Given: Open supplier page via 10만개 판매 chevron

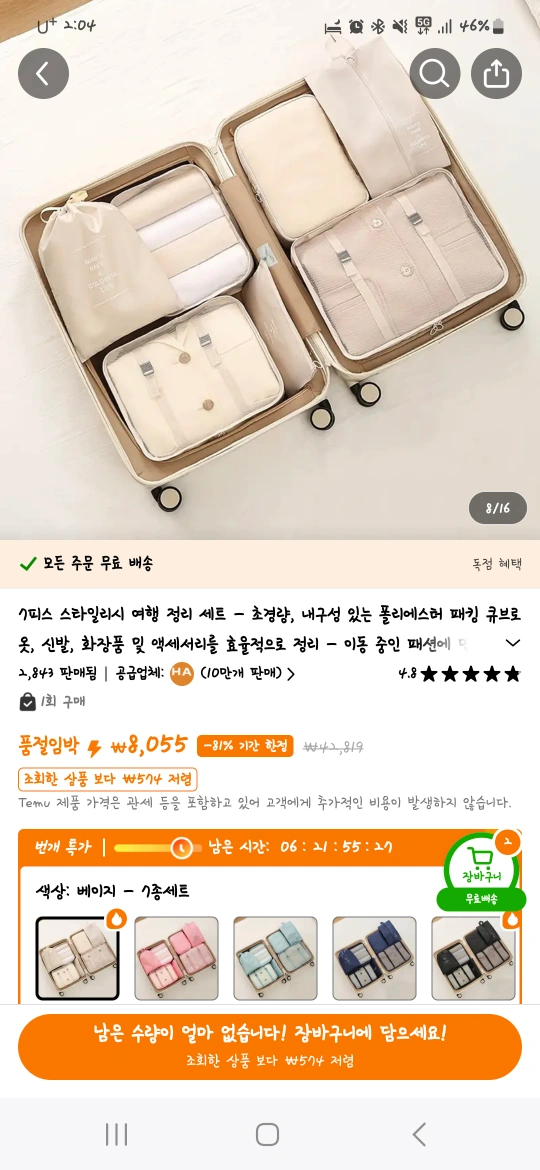Looking at the screenshot, I should tap(289, 675).
